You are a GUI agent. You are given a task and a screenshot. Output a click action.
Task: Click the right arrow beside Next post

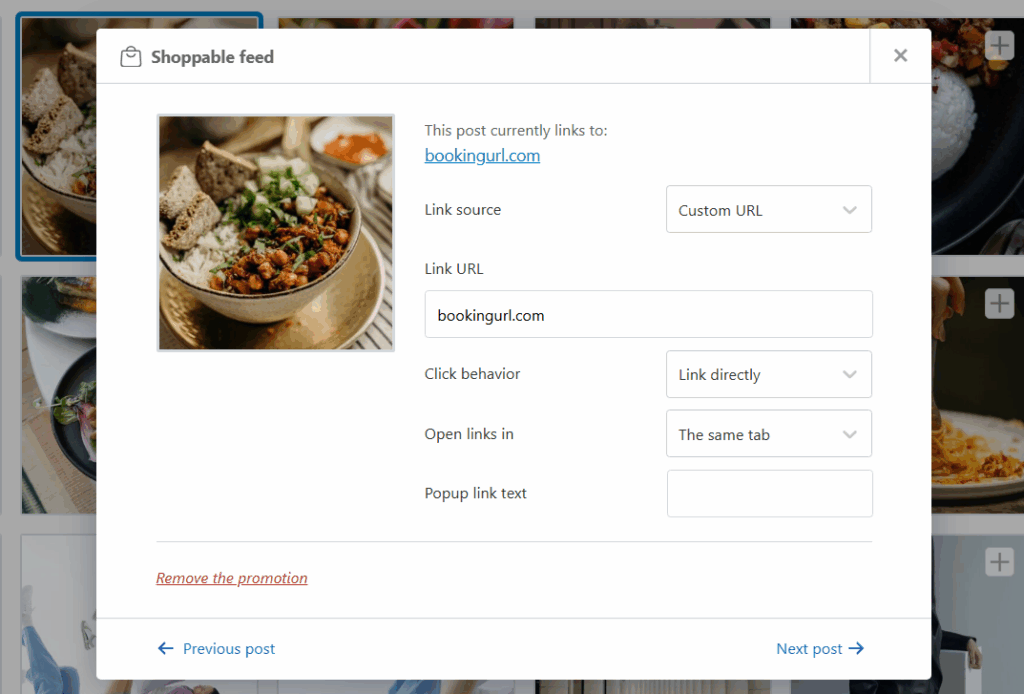coord(856,649)
